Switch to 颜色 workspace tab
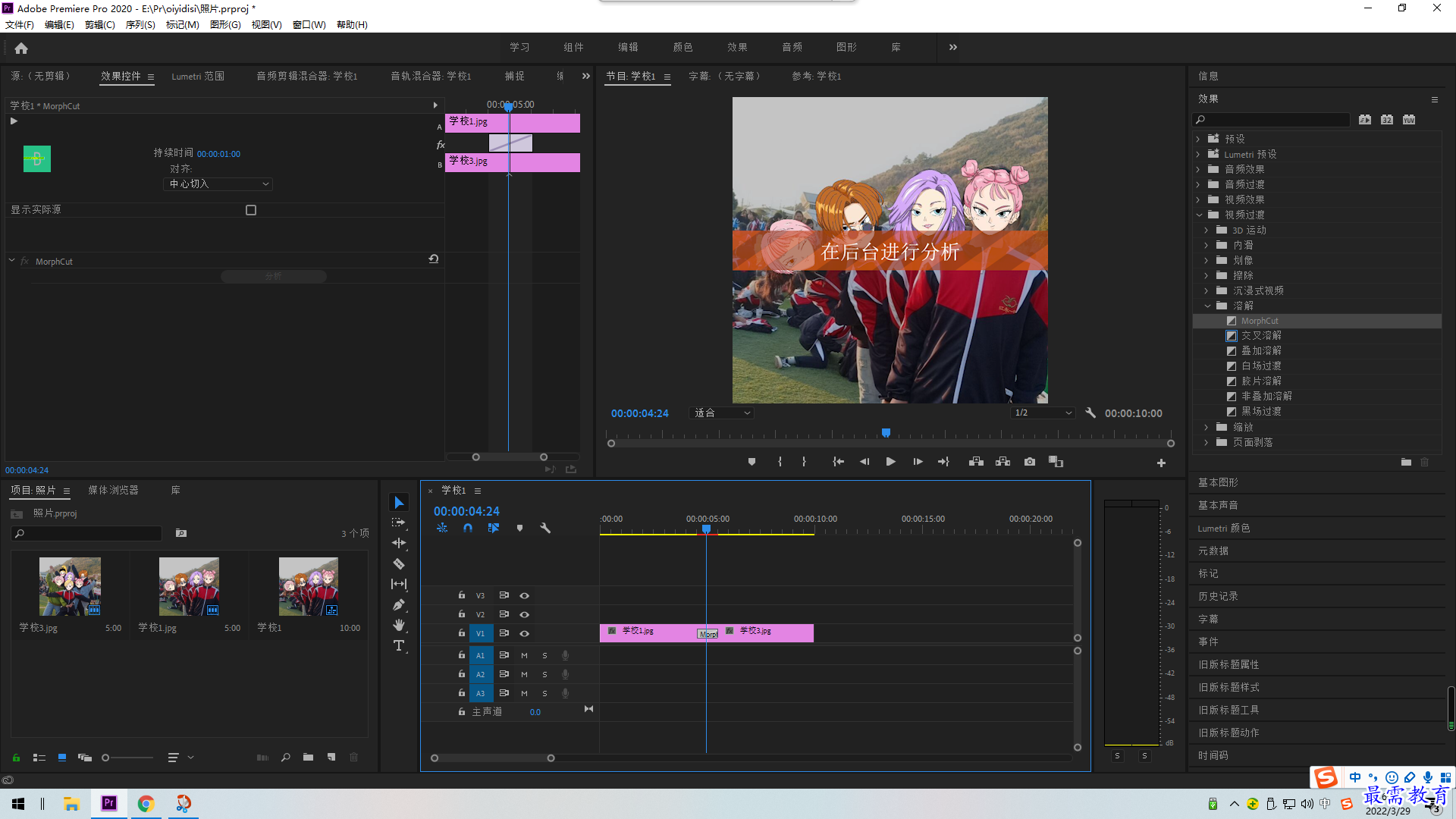Viewport: 1456px width, 819px height. coord(682,47)
